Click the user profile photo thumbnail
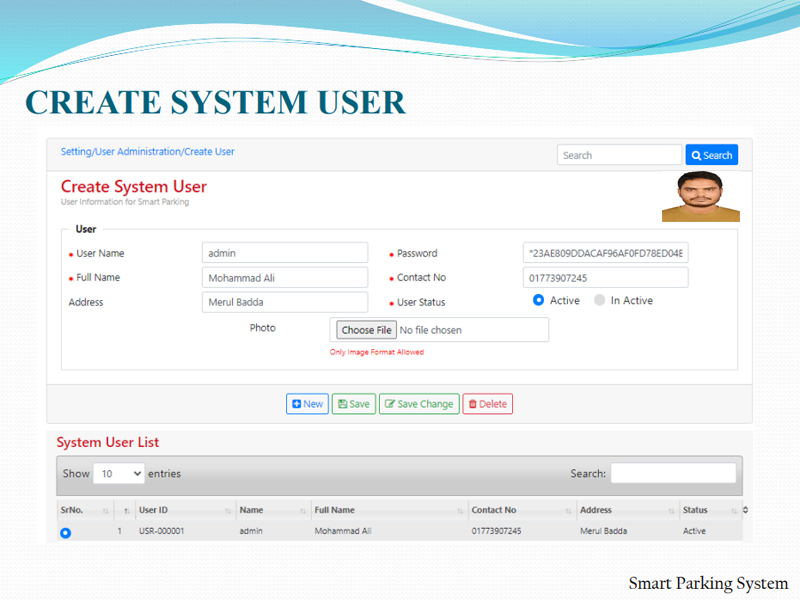This screenshot has height=600, width=800. point(700,196)
